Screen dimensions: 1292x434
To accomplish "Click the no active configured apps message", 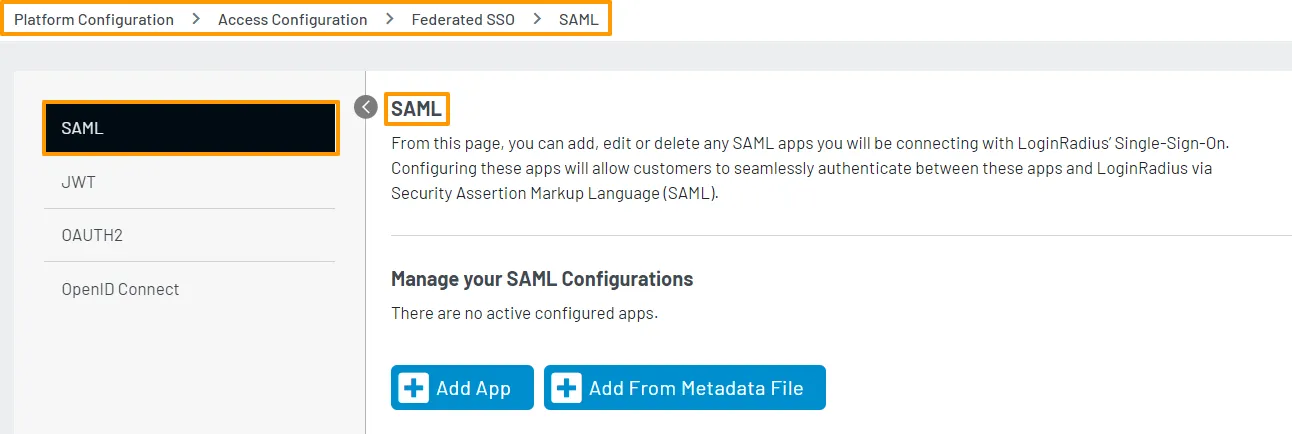I will [x=524, y=314].
